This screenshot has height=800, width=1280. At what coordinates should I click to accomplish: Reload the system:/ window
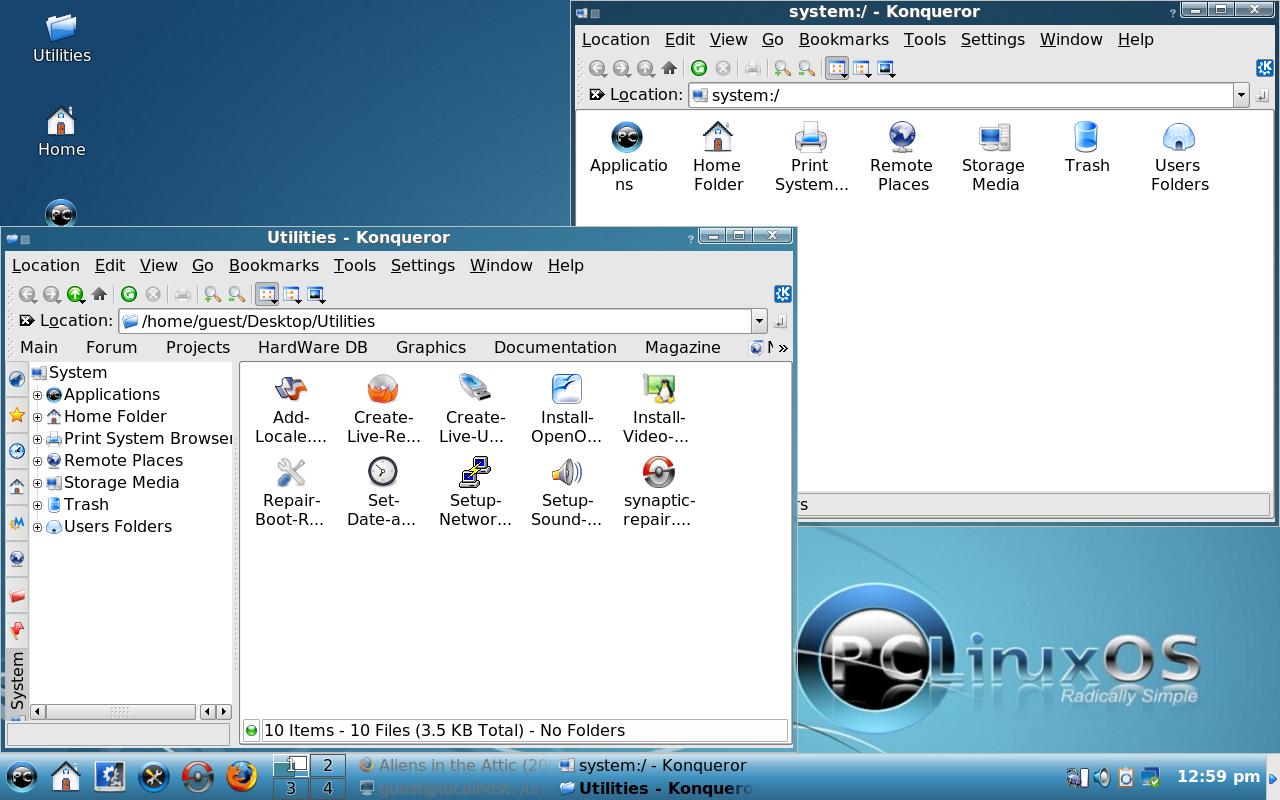coord(699,68)
